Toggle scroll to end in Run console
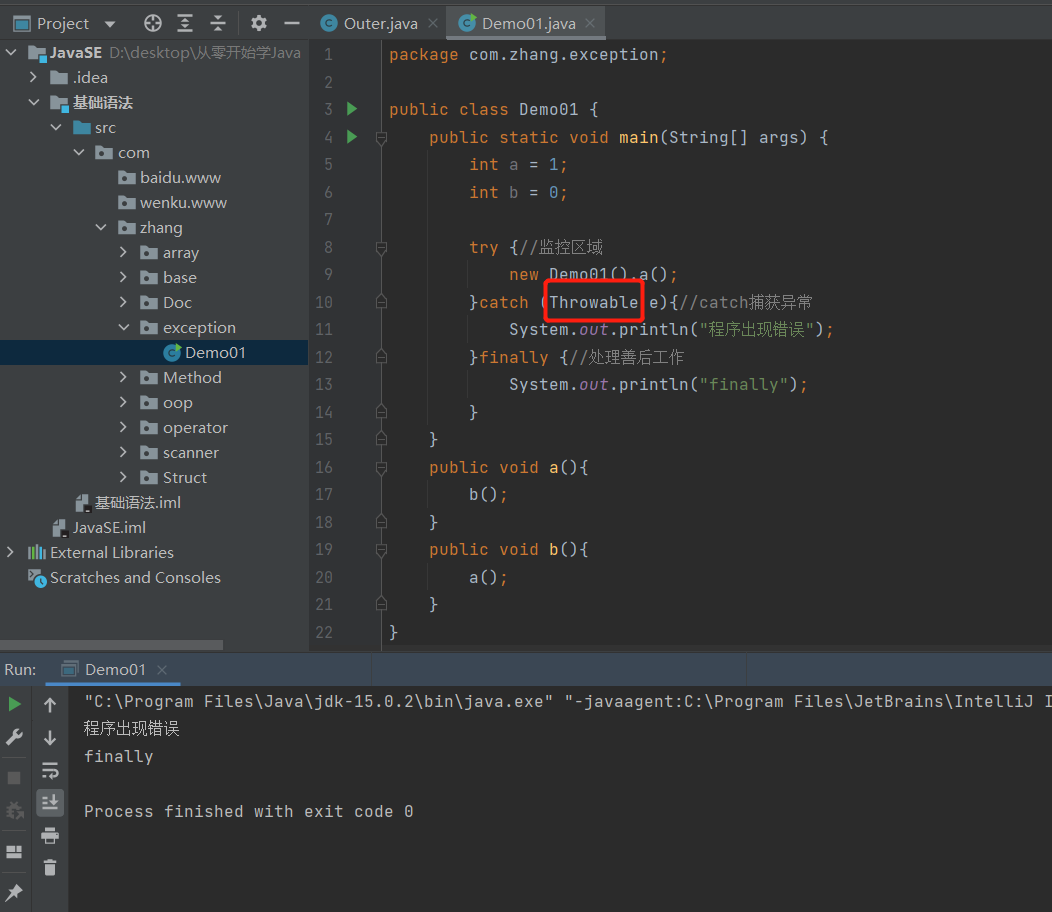 click(x=50, y=803)
